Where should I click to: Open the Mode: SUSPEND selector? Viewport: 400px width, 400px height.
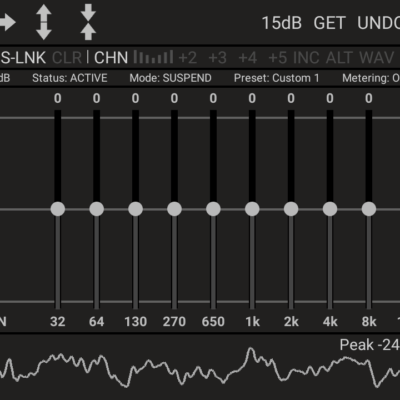170,78
